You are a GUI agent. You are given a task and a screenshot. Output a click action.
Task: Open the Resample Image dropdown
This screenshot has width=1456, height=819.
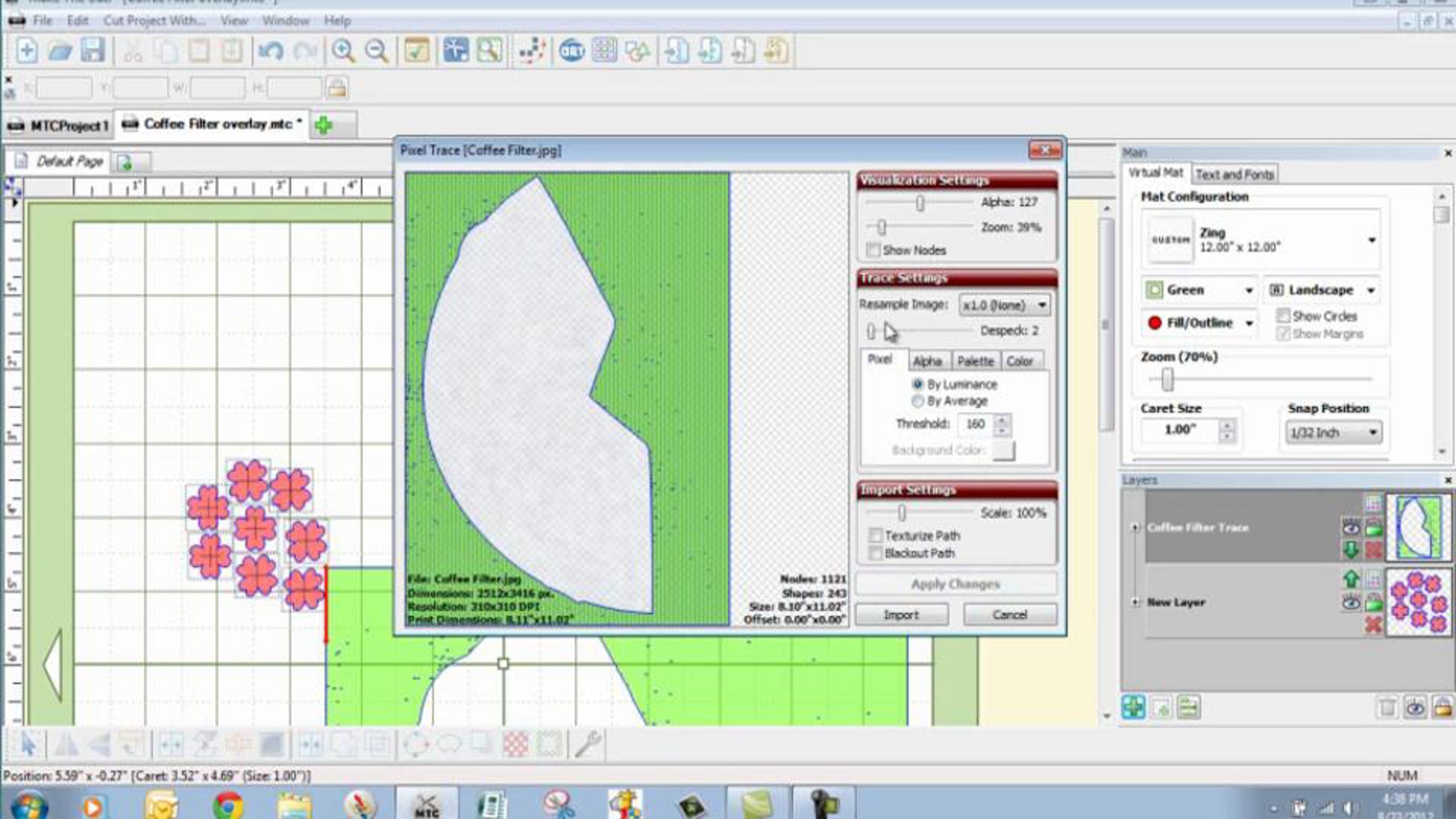pos(1005,305)
